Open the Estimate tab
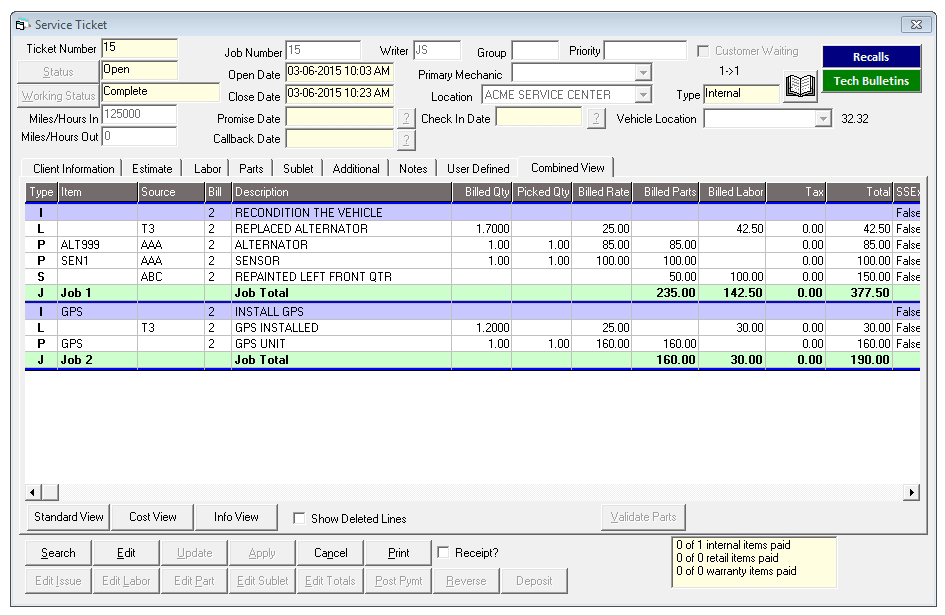The image size is (945, 615). pos(152,169)
